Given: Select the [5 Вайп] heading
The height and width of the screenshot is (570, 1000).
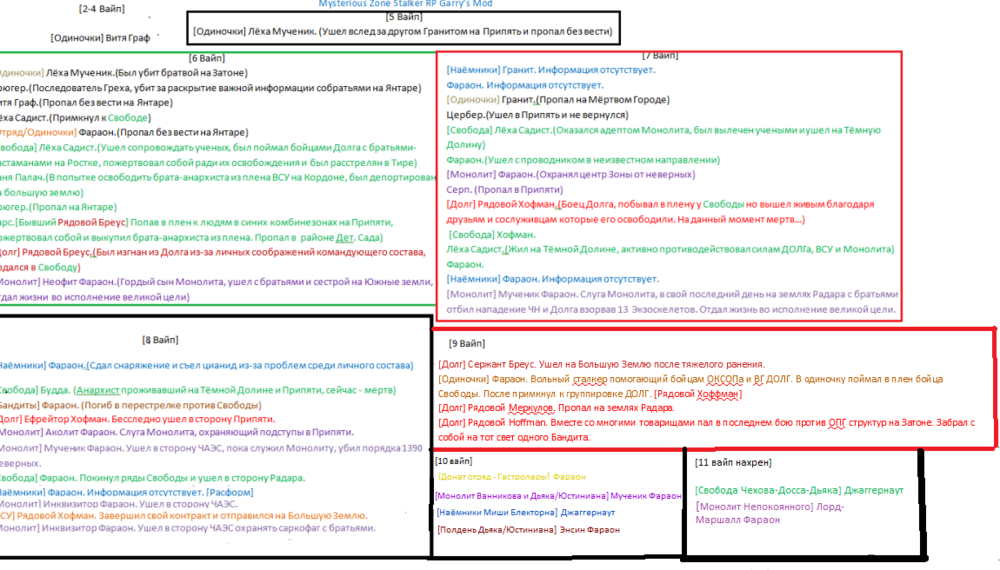Looking at the screenshot, I should click(402, 17).
